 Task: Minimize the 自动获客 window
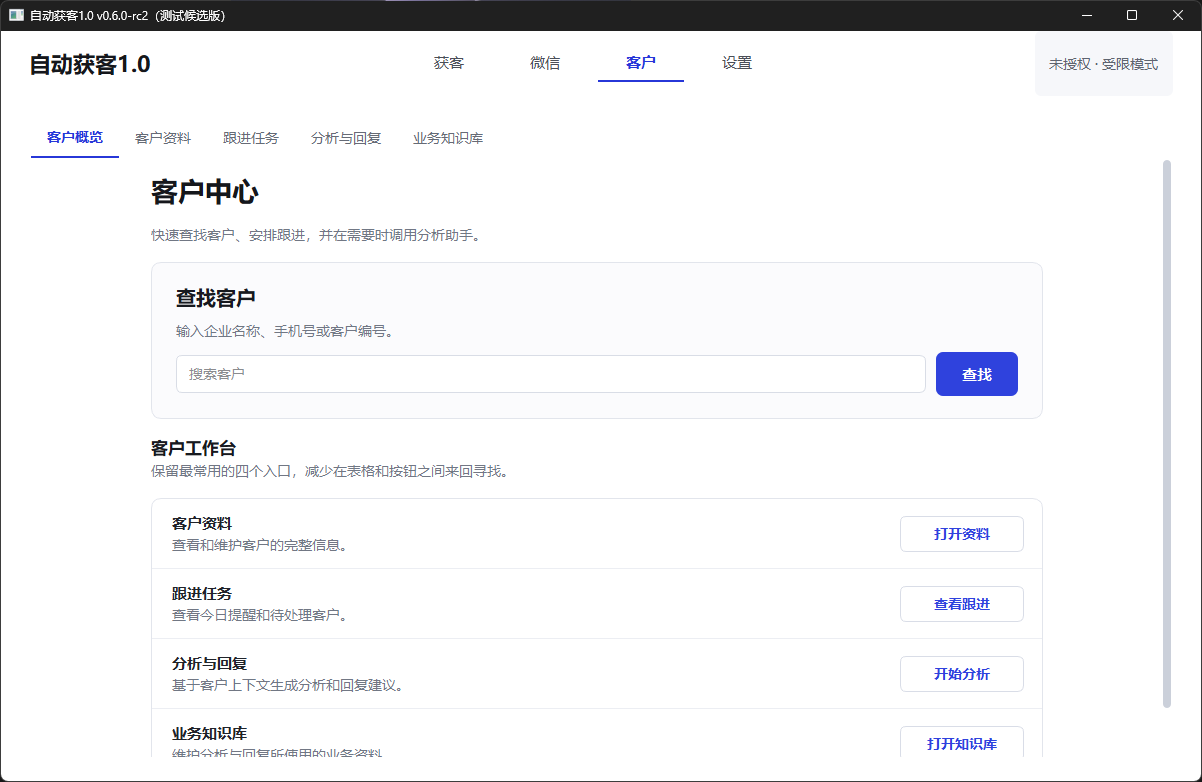click(1087, 15)
